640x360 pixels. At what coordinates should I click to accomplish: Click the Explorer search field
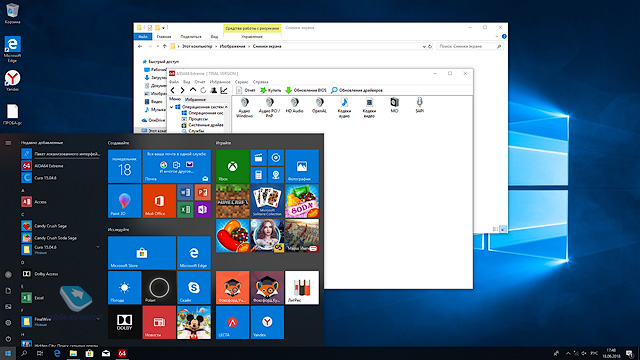(469, 47)
